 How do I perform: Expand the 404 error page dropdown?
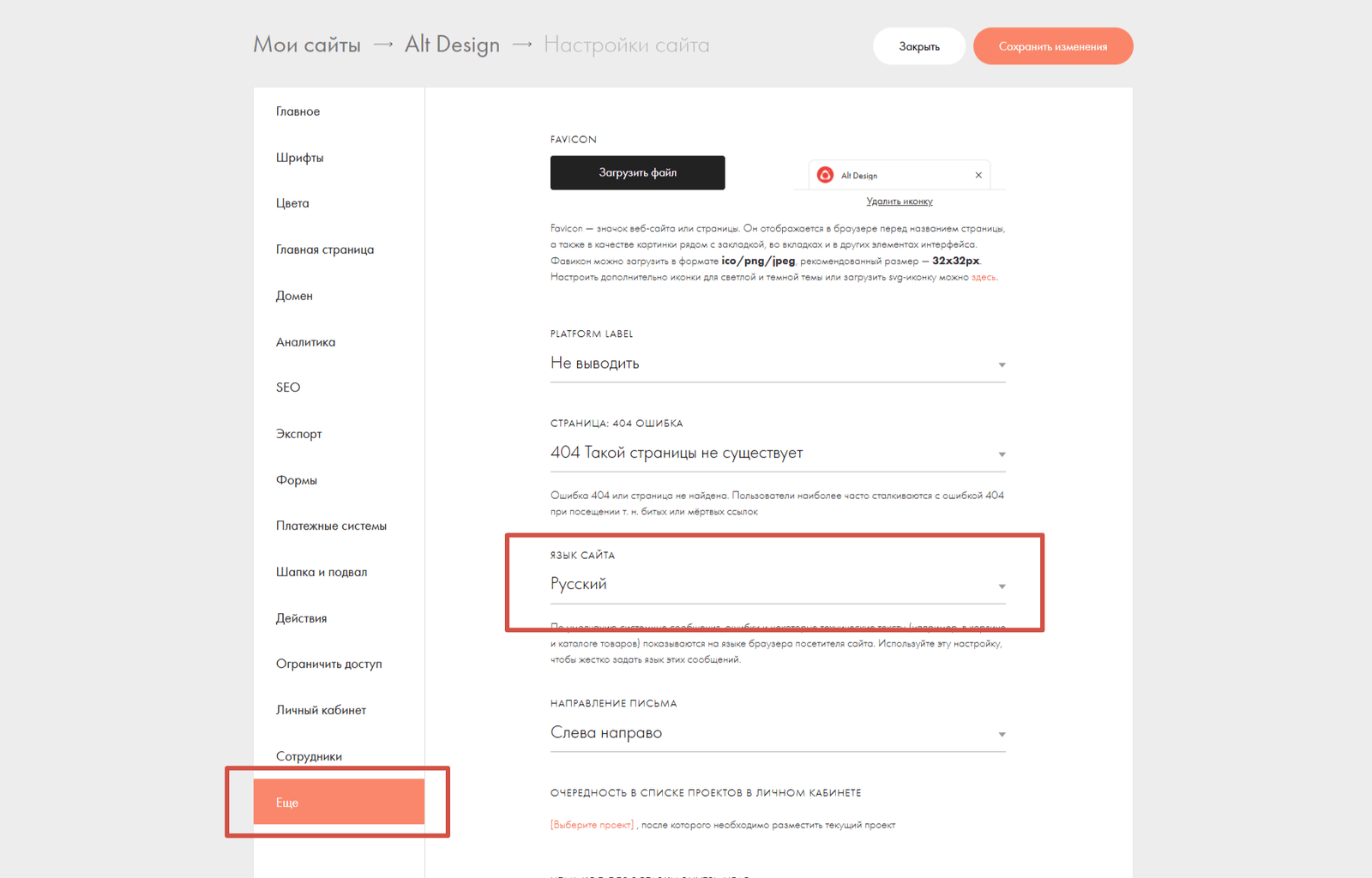coord(778,453)
